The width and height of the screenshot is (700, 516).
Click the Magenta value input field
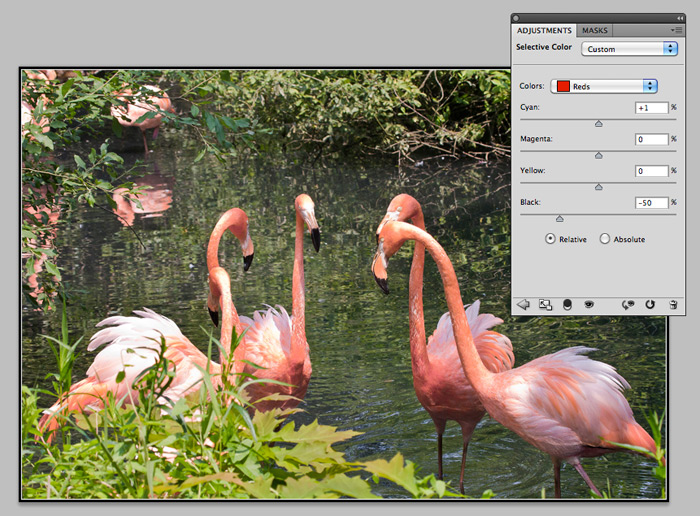(651, 139)
